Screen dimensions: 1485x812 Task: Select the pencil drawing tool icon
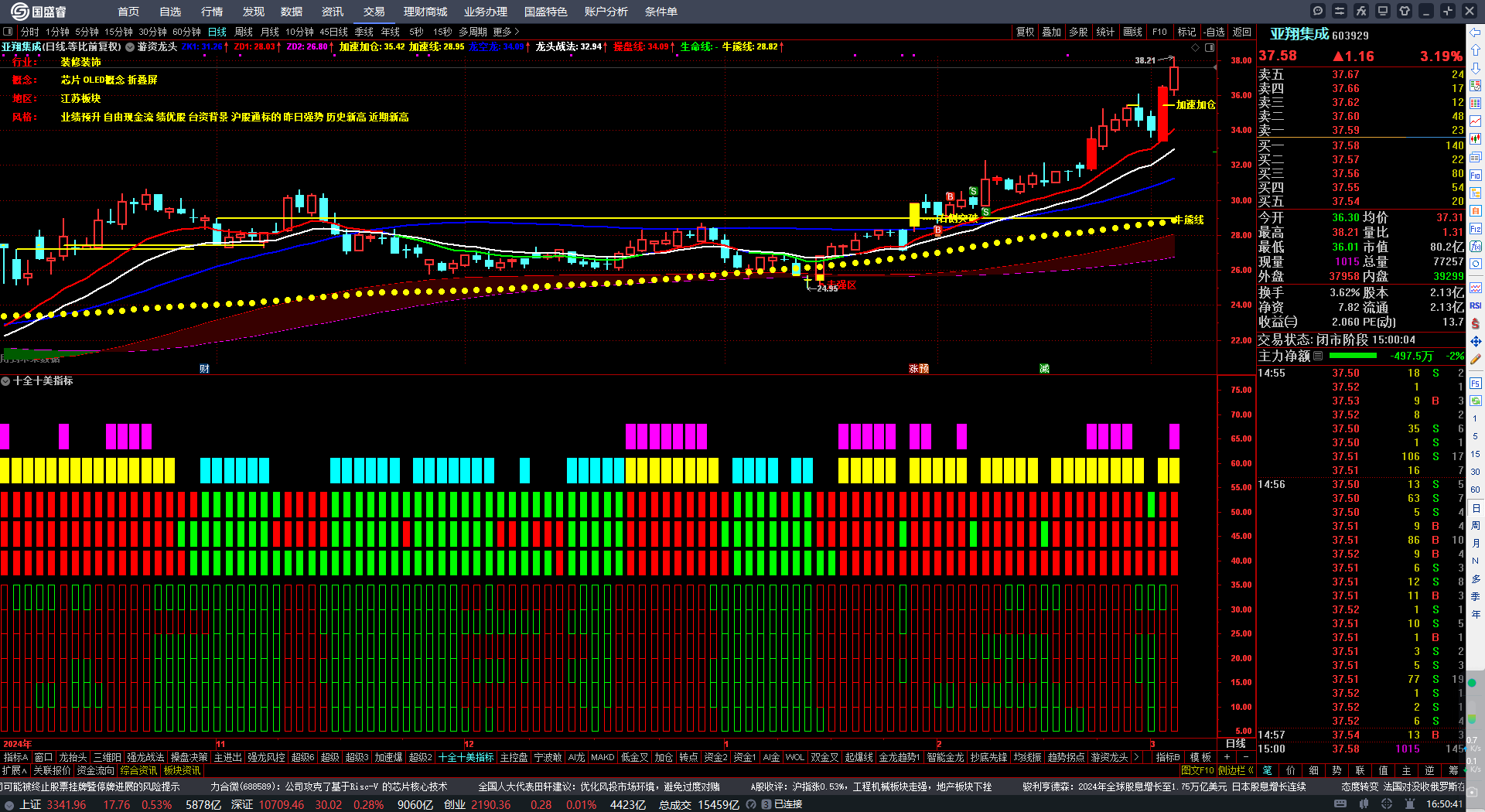pos(1476,359)
